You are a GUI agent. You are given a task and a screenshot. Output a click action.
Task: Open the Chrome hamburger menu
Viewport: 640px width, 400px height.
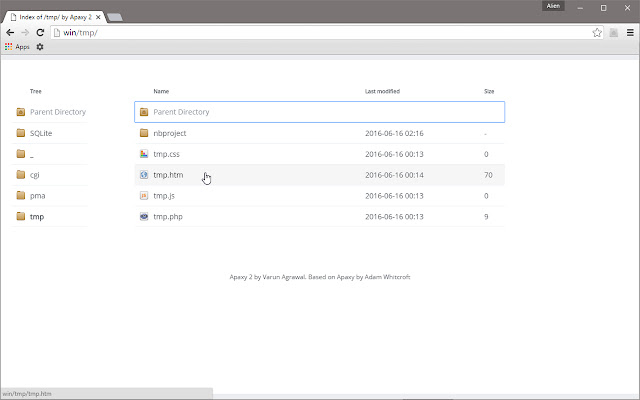point(630,33)
